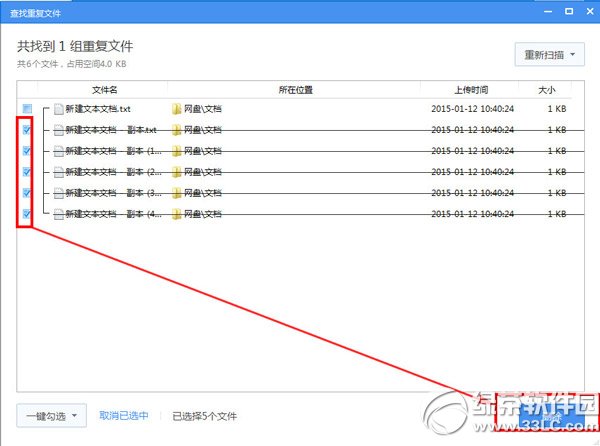Viewport: 600px width, 446px height.
Task: Click file icon of 副本 (4... row
Action: 59,214
